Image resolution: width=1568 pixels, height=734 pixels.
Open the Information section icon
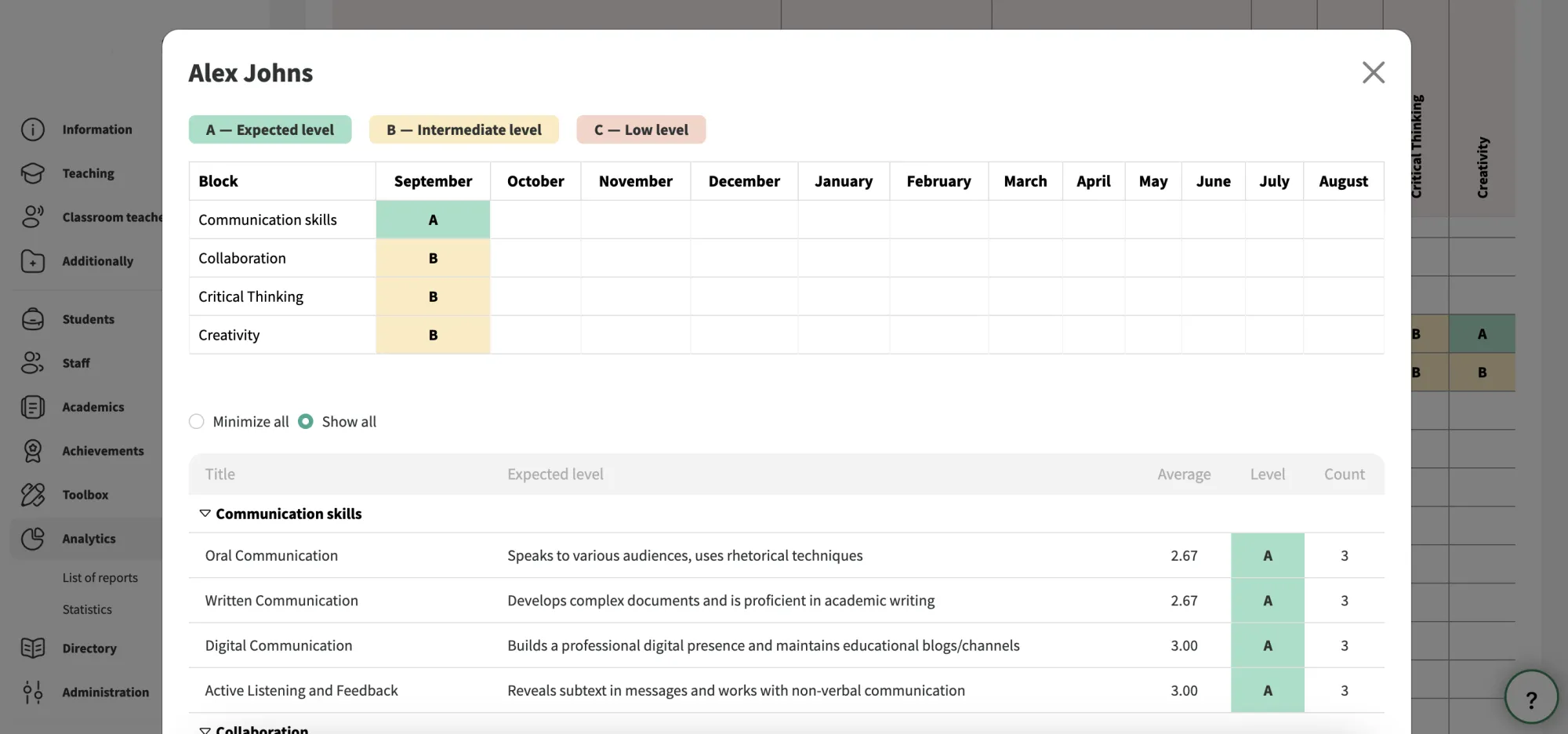point(33,129)
